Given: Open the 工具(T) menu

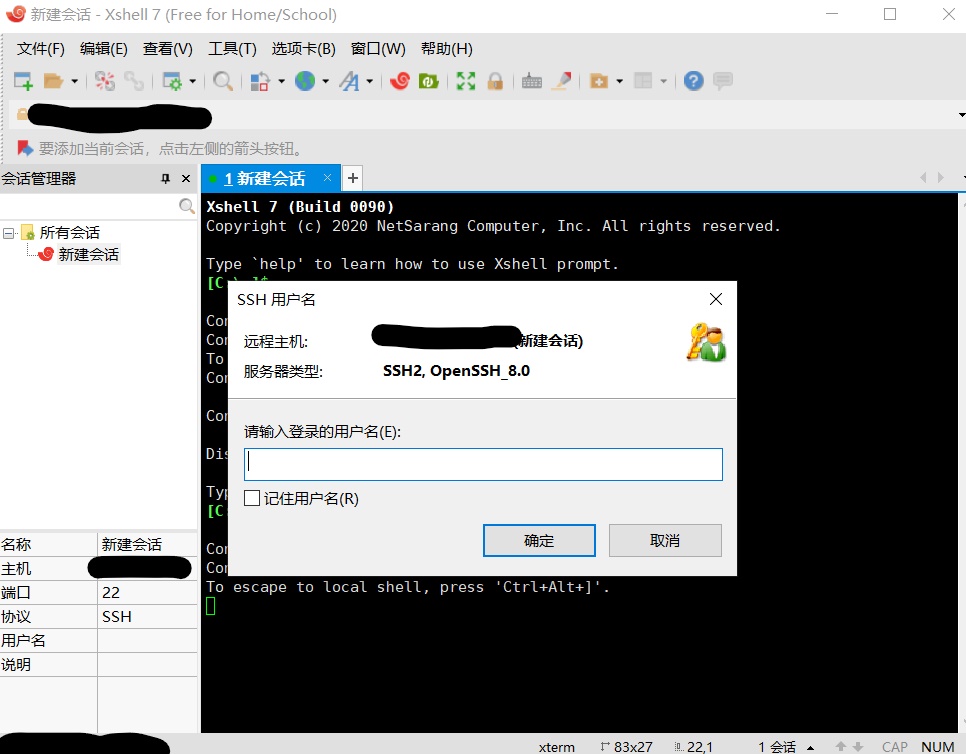Looking at the screenshot, I should click(x=232, y=49).
